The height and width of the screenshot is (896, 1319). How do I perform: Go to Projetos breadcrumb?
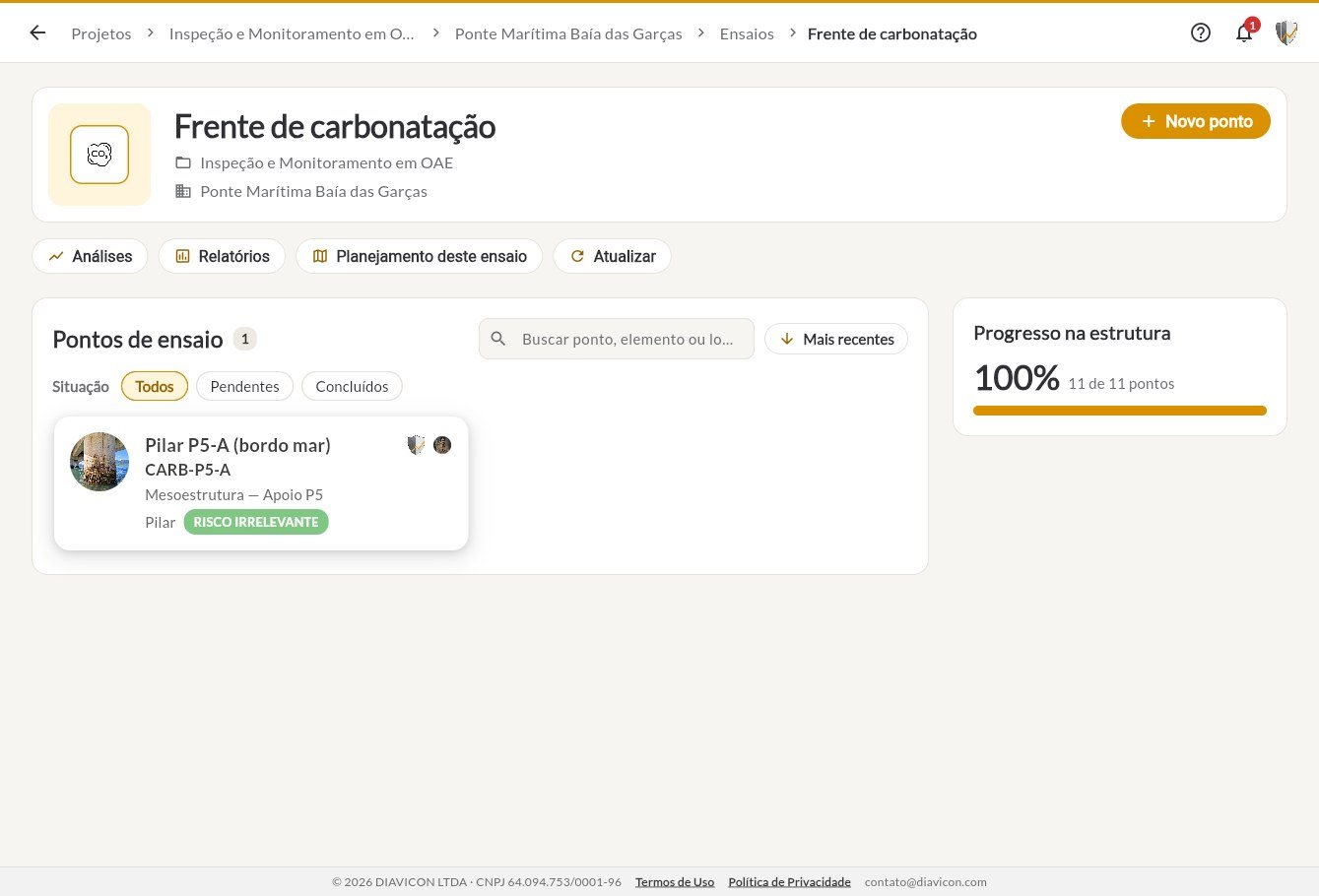point(101,33)
